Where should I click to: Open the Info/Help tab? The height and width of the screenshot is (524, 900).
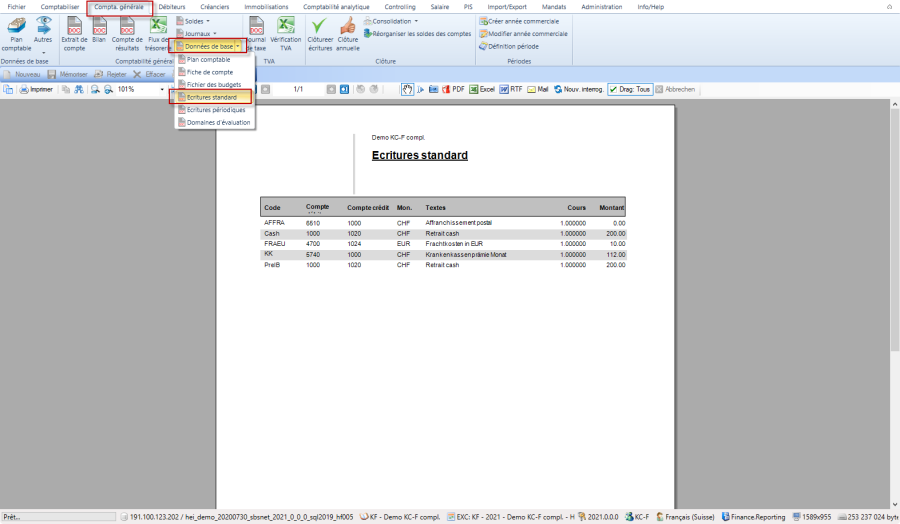click(650, 7)
